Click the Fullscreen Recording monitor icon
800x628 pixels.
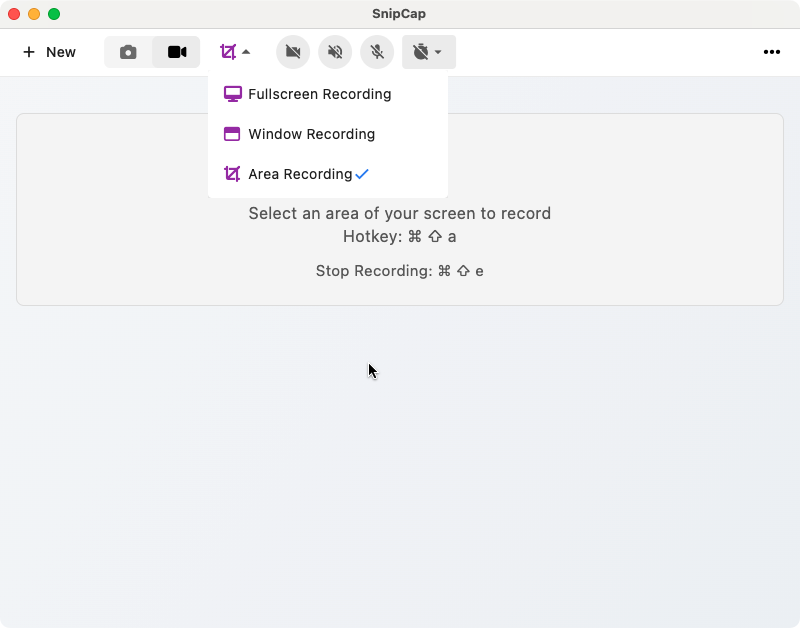click(x=232, y=94)
